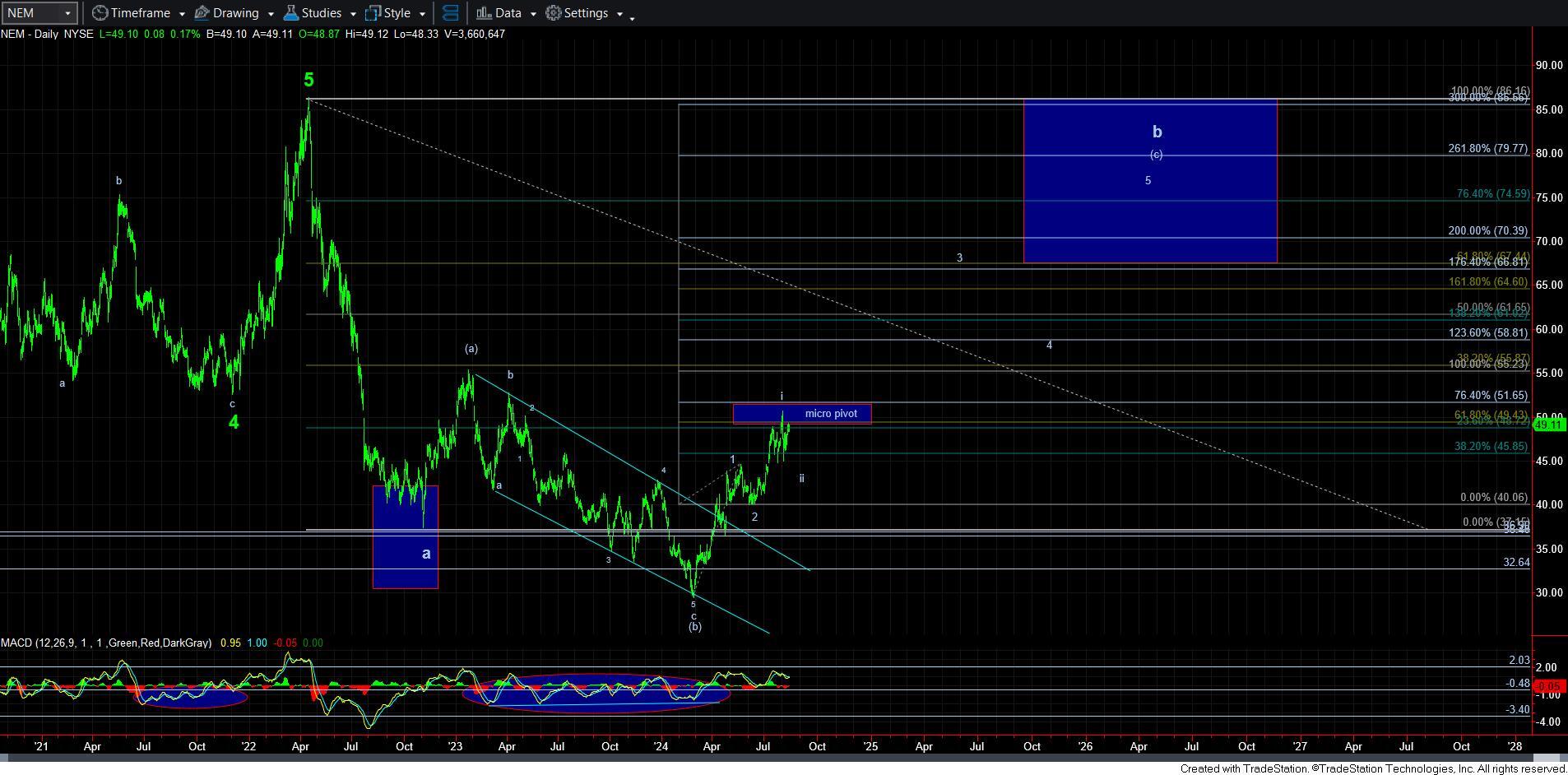
Task: Select the large blue 'b' target box
Action: (x=1150, y=181)
